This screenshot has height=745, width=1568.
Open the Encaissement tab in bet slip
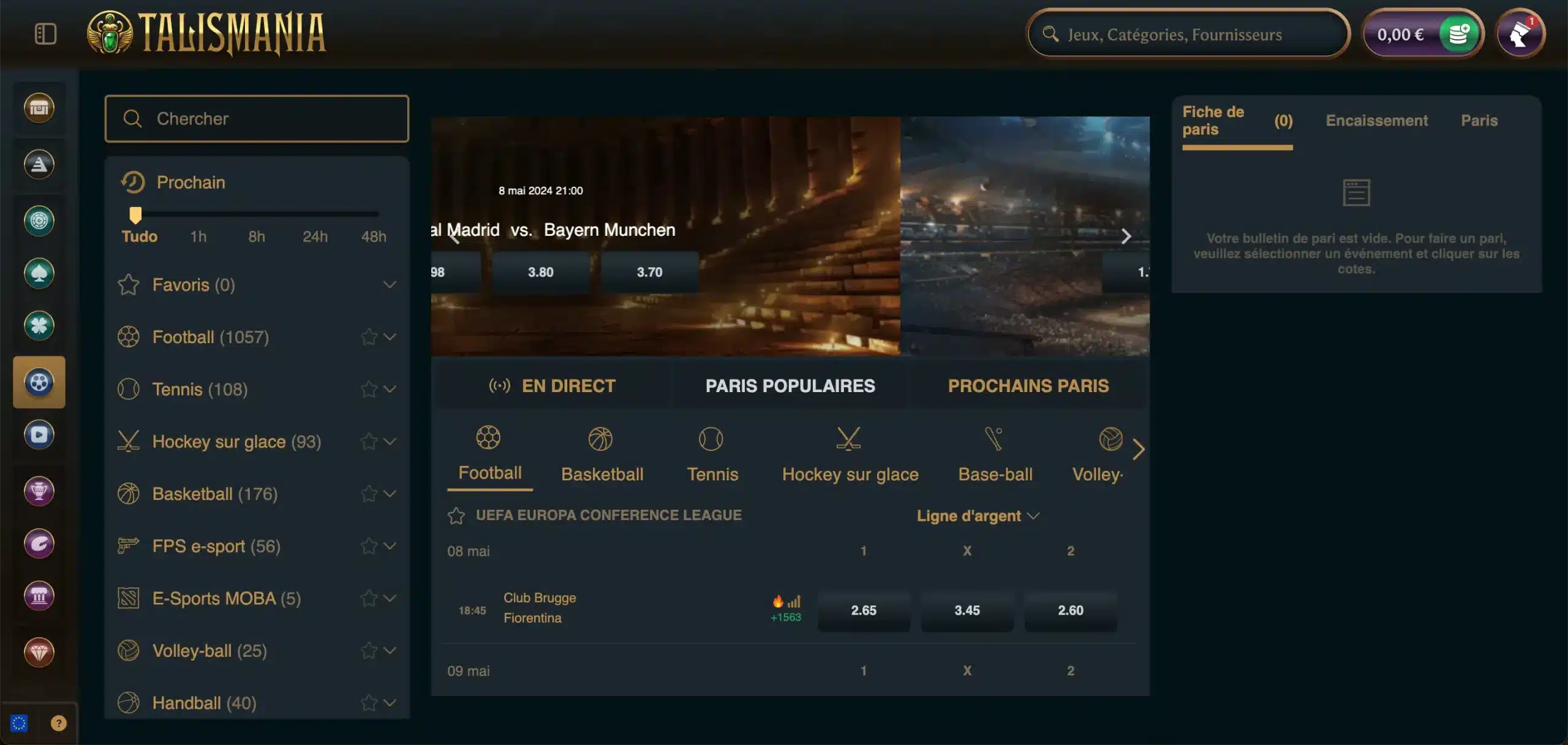1376,121
